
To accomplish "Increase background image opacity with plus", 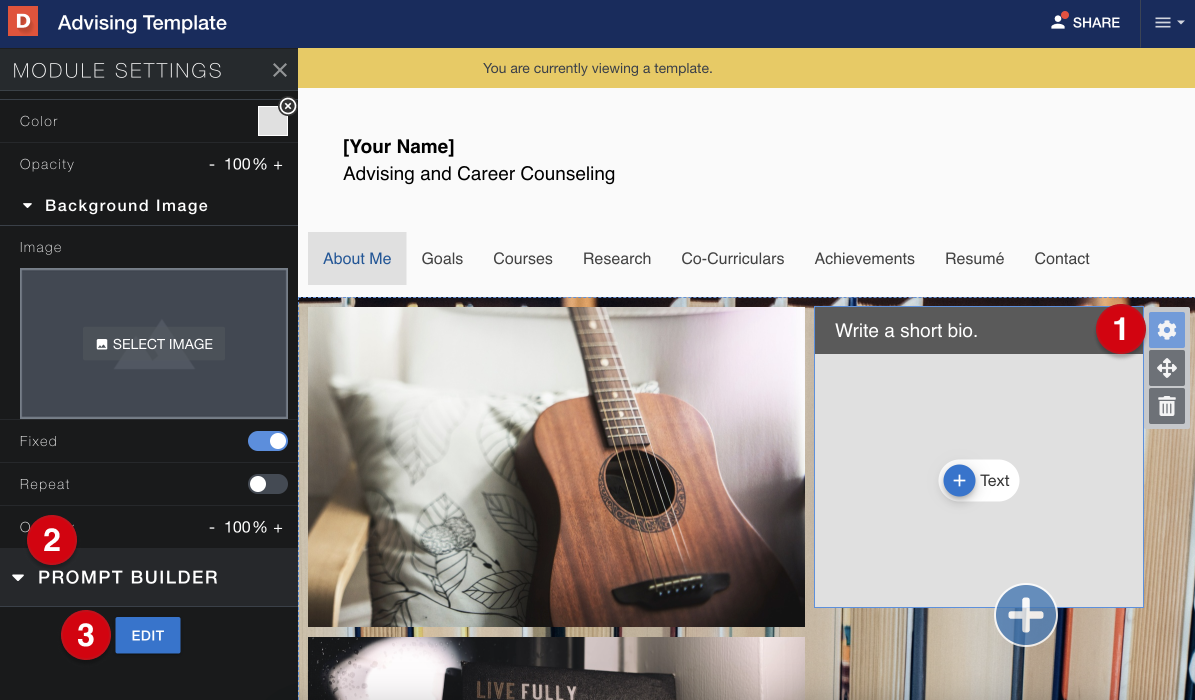I will point(278,528).
